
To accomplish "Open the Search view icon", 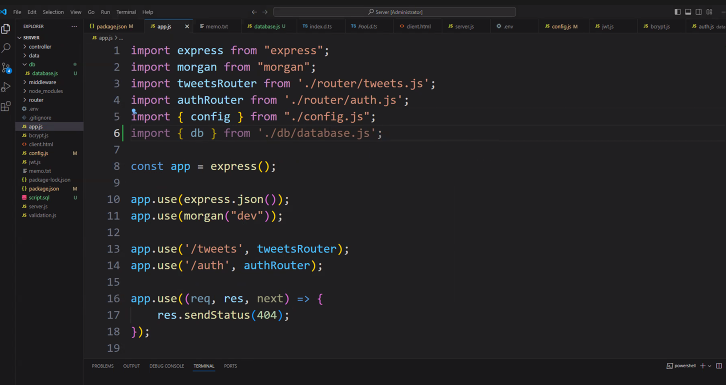I will pyautogui.click(x=6, y=48).
